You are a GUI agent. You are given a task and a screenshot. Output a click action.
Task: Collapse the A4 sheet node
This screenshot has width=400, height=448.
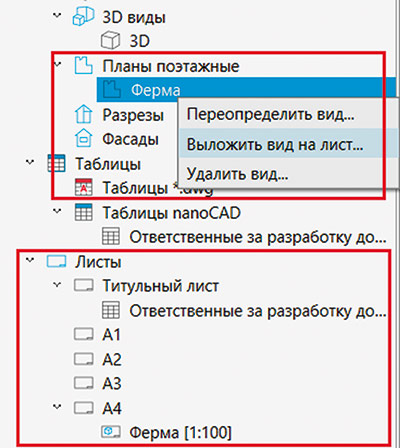(58, 407)
